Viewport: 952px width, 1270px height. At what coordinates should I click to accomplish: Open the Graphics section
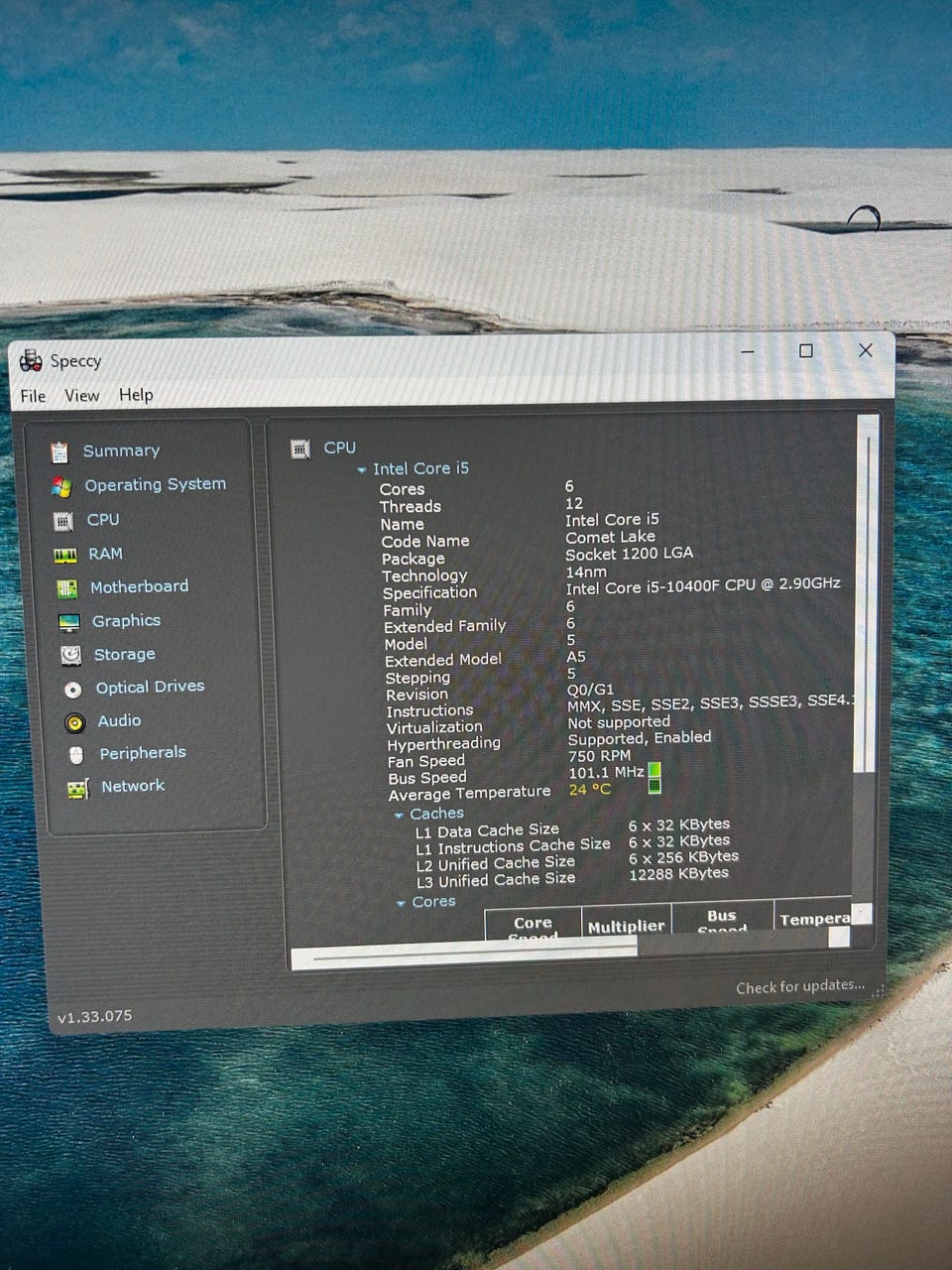[126, 620]
